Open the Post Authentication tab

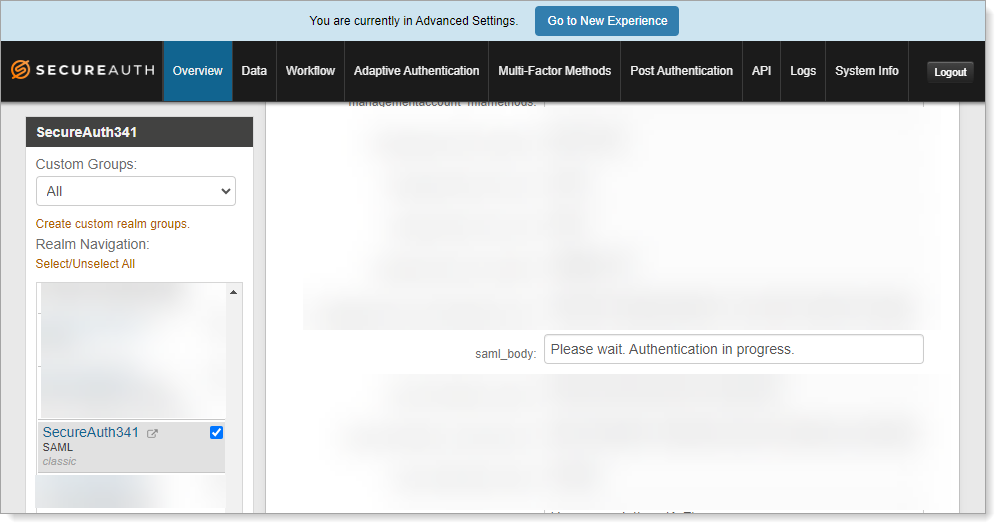click(x=681, y=71)
